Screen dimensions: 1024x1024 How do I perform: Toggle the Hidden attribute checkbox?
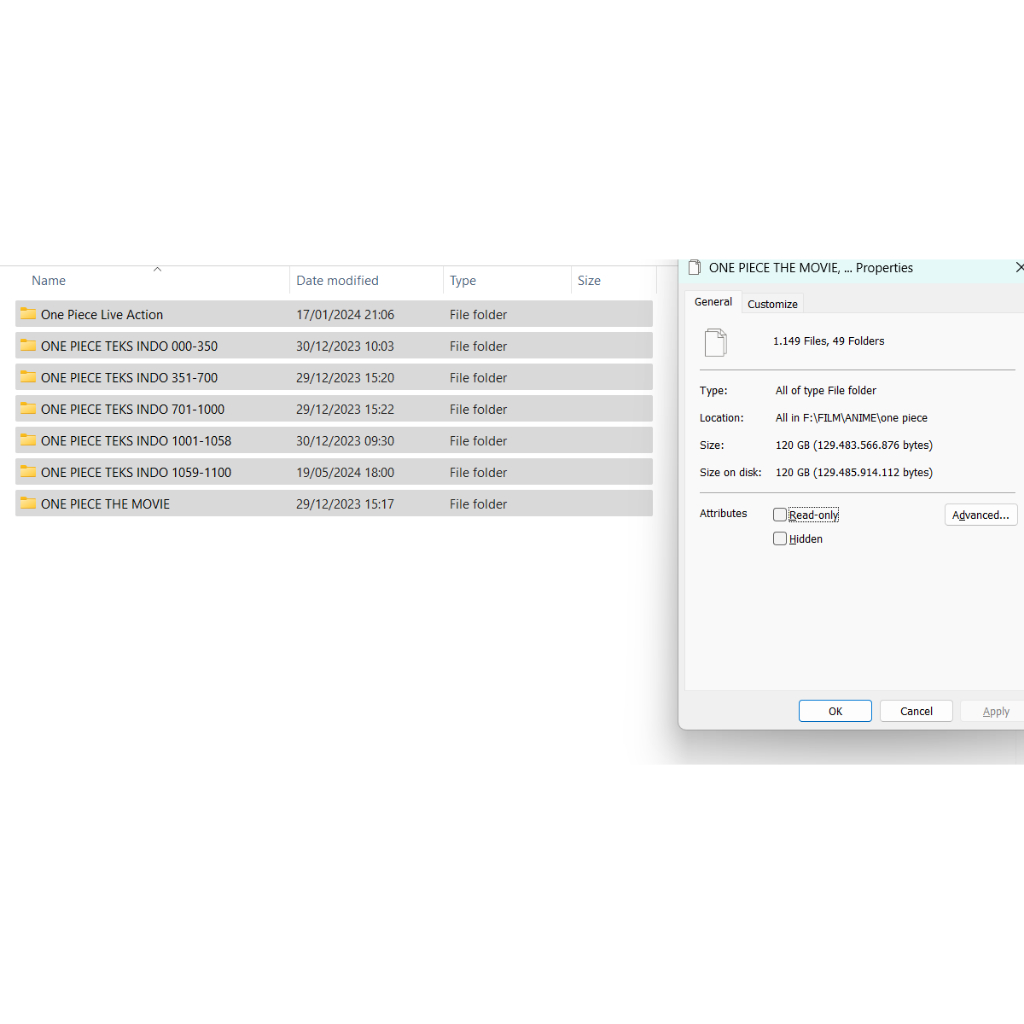click(780, 539)
